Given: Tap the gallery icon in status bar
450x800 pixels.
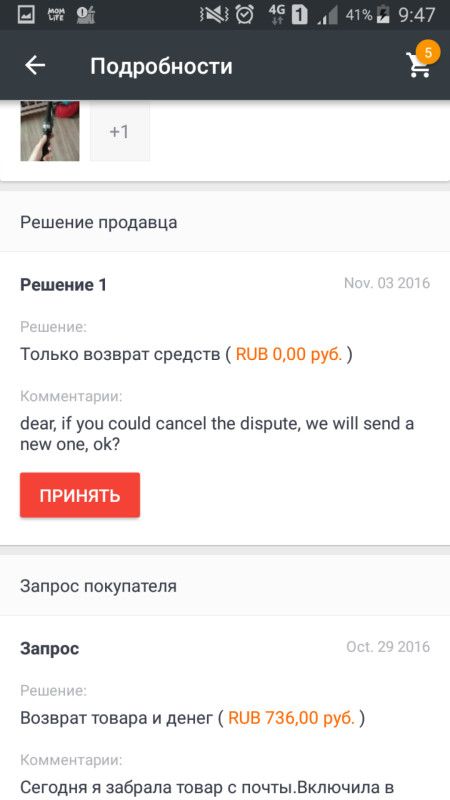Looking at the screenshot, I should point(26,15).
